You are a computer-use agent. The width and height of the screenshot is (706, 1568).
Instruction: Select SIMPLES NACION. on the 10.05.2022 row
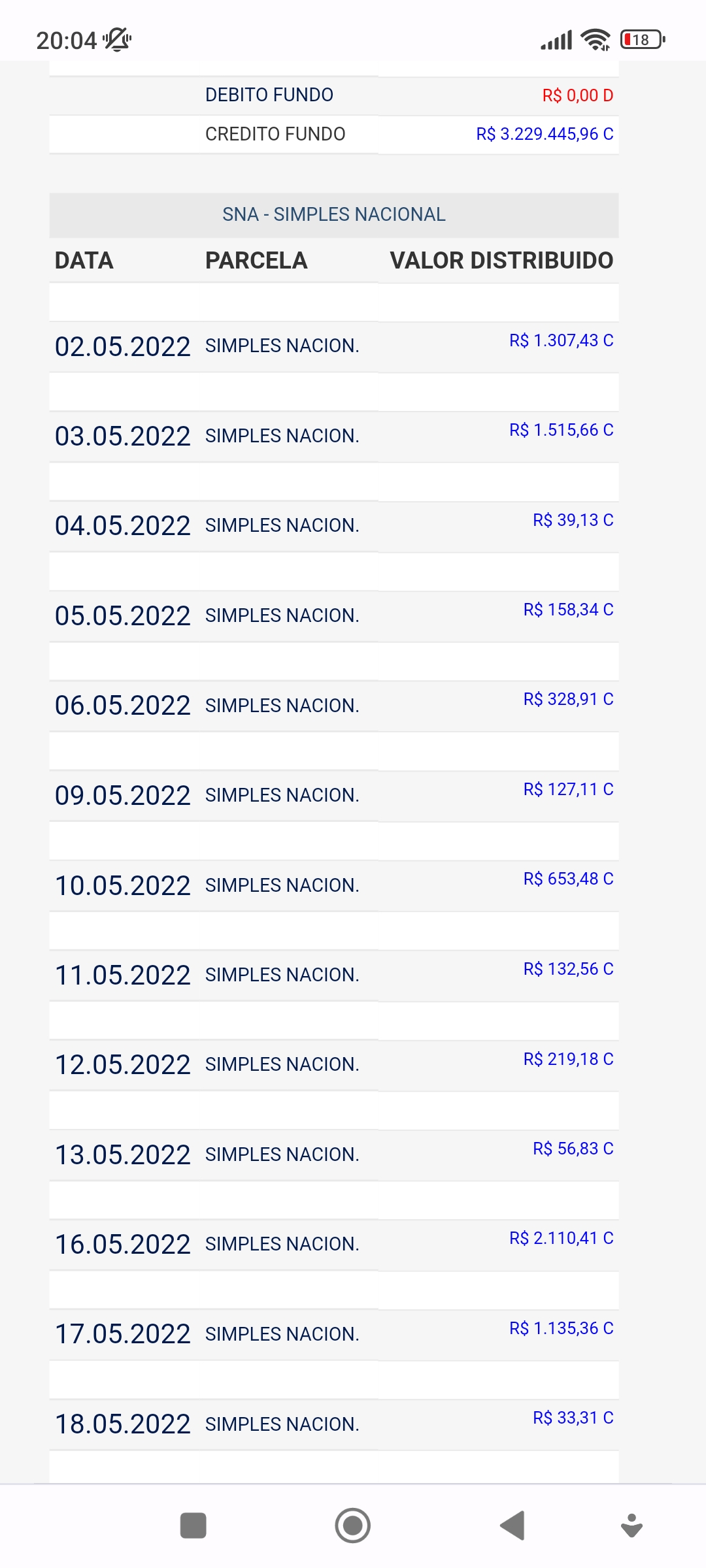[282, 885]
